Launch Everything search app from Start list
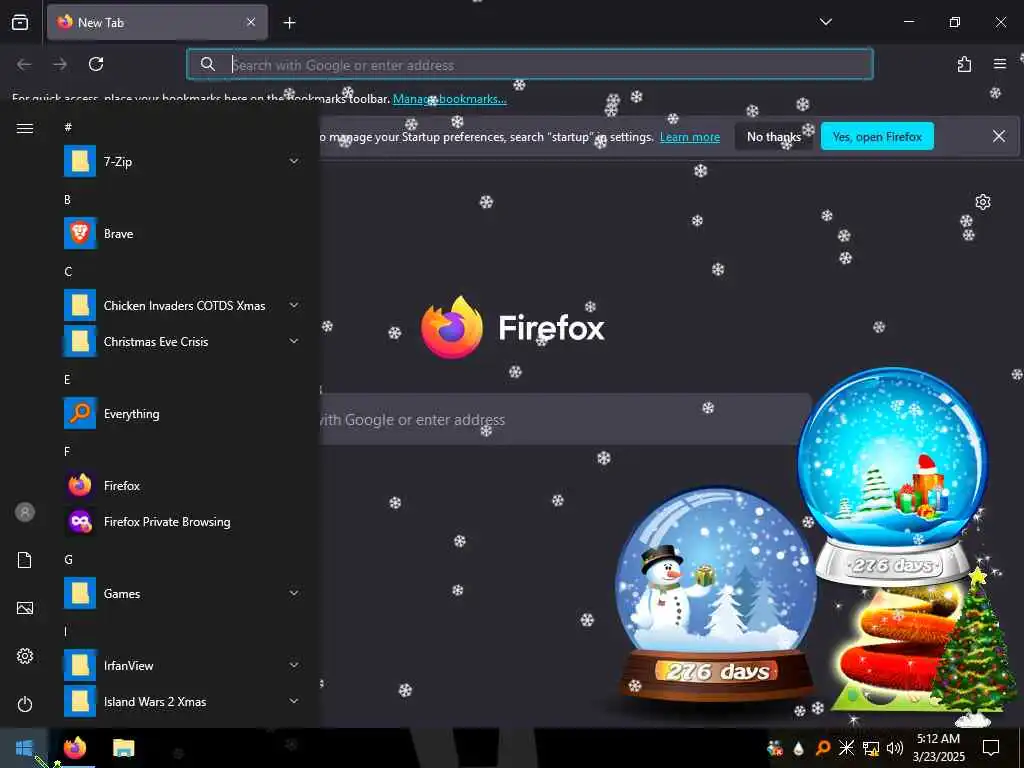 pos(182,414)
